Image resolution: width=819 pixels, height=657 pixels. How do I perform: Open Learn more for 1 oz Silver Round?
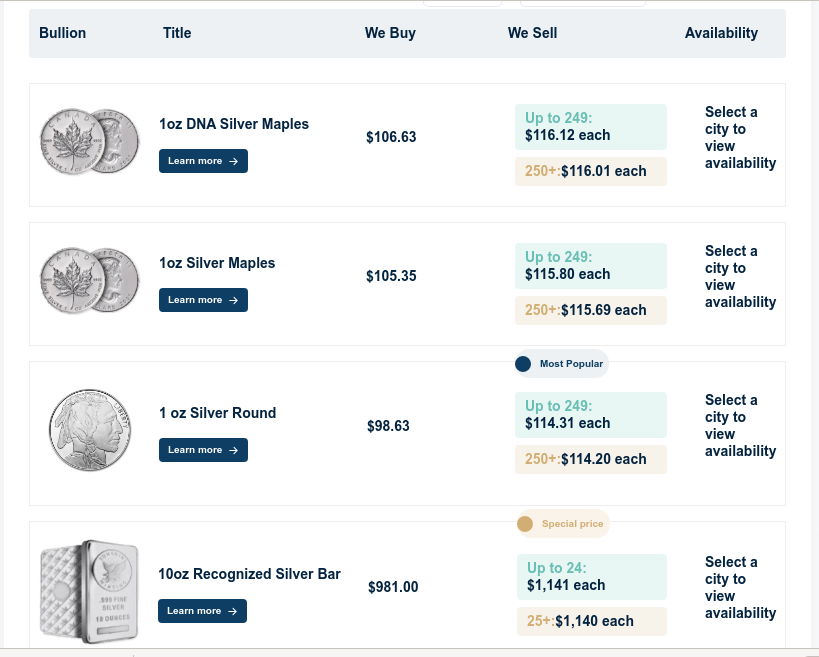(203, 450)
